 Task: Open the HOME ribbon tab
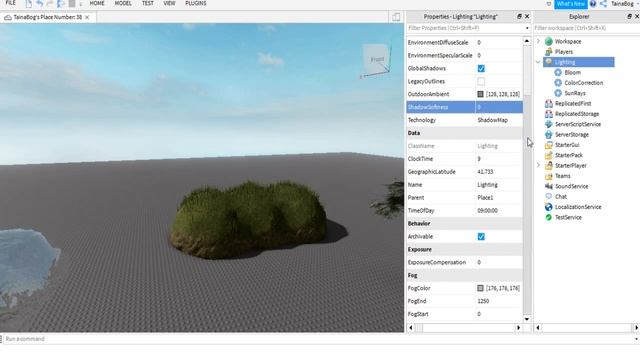(x=97, y=3)
